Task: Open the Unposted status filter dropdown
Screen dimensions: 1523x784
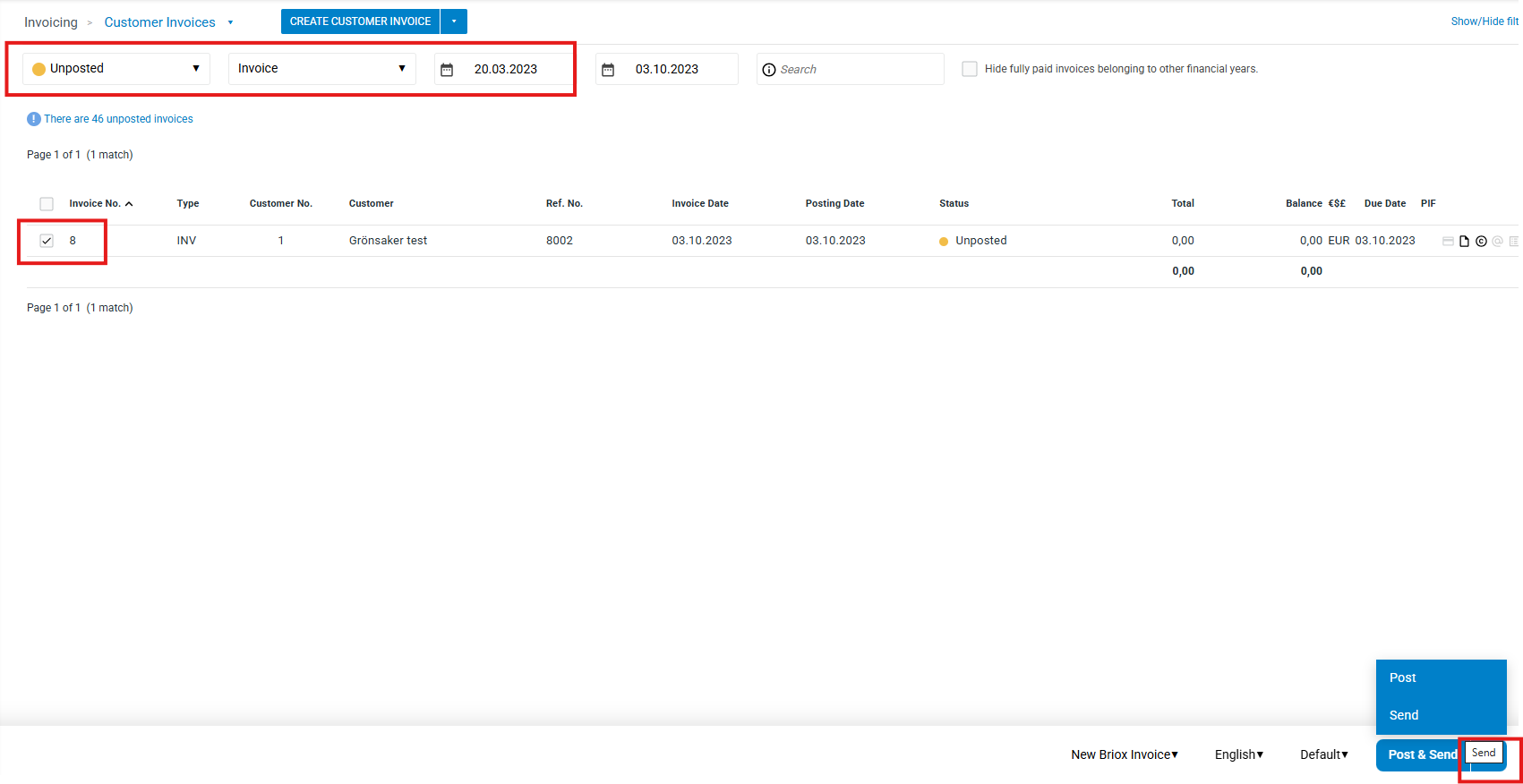Action: point(116,69)
